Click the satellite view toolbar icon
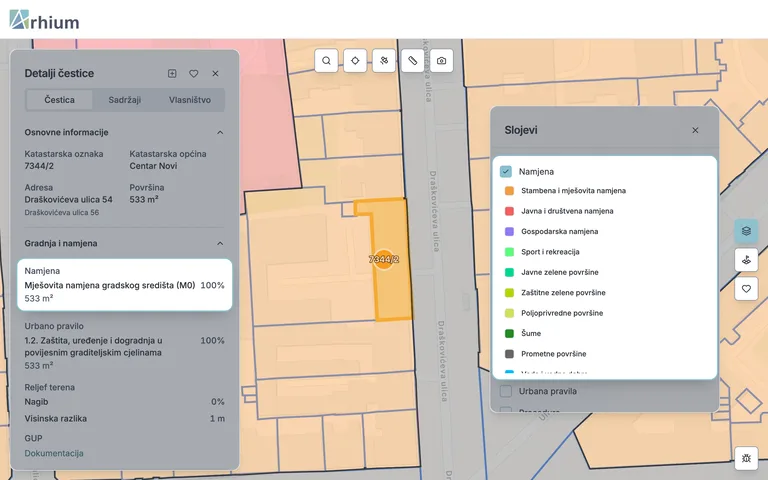This screenshot has height=480, width=768. 384,61
